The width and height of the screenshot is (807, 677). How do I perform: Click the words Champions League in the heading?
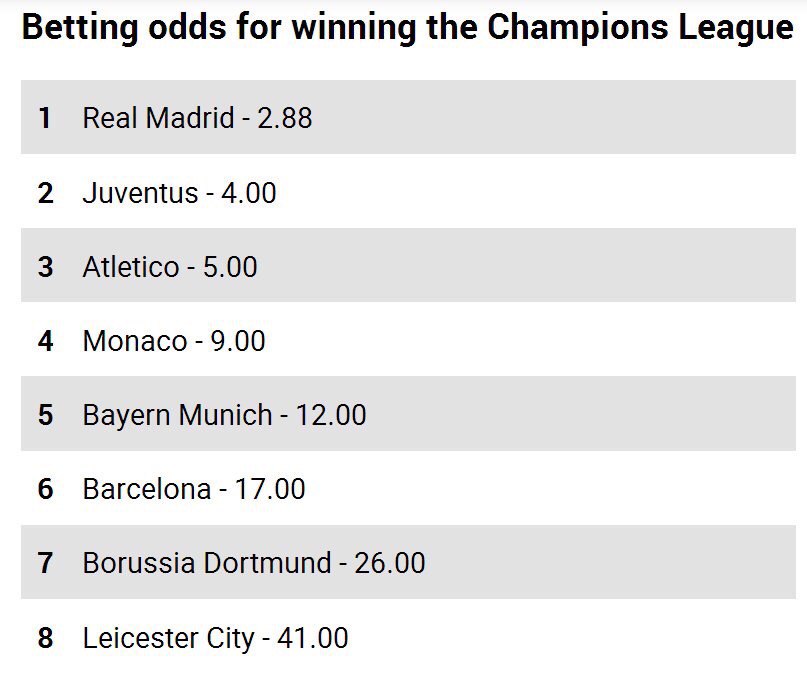click(x=640, y=27)
